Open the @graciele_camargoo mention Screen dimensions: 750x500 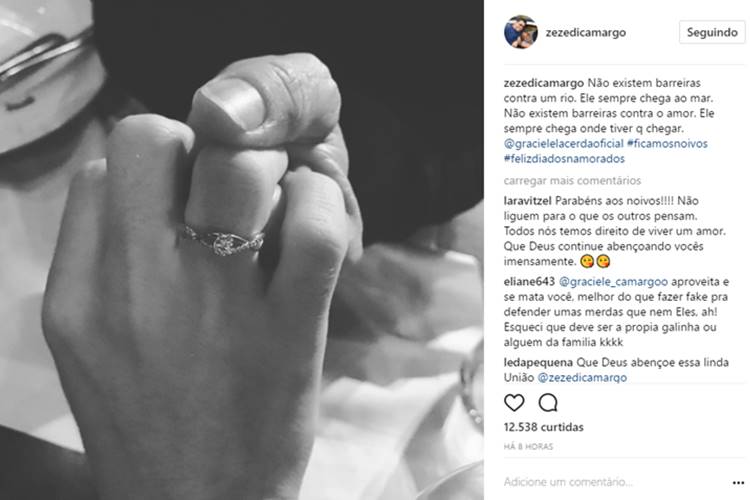[613, 282]
